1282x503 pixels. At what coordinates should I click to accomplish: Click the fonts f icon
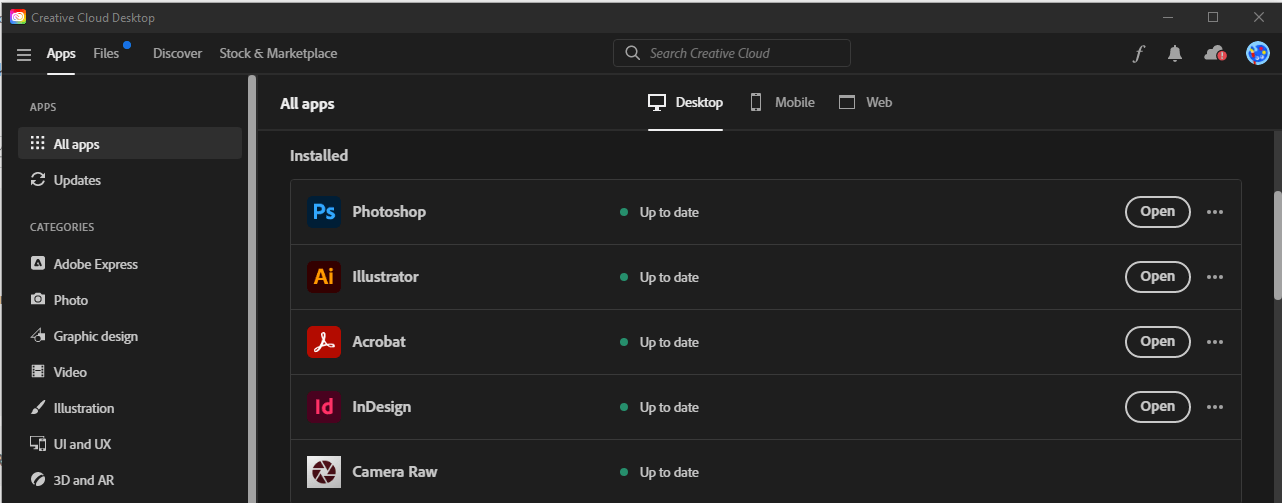1138,54
